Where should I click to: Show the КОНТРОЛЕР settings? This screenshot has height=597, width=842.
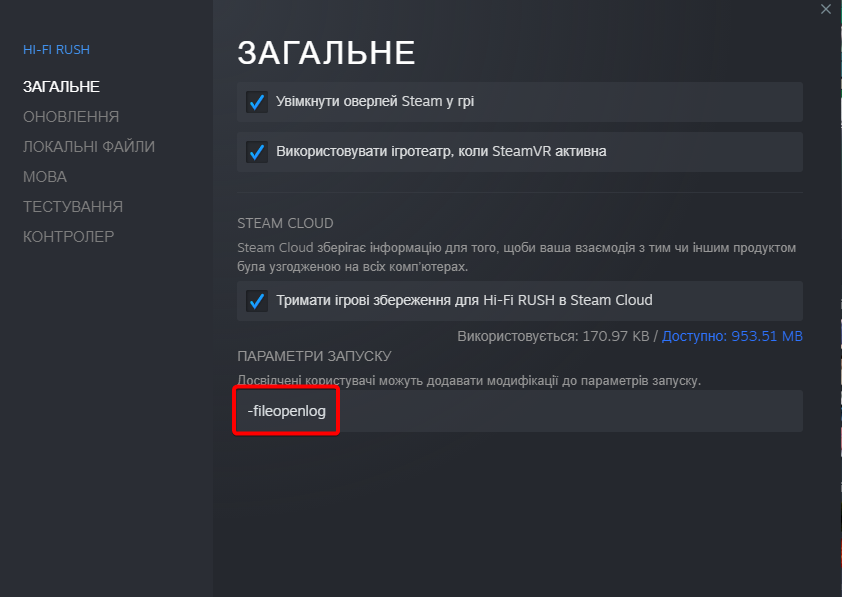click(68, 237)
